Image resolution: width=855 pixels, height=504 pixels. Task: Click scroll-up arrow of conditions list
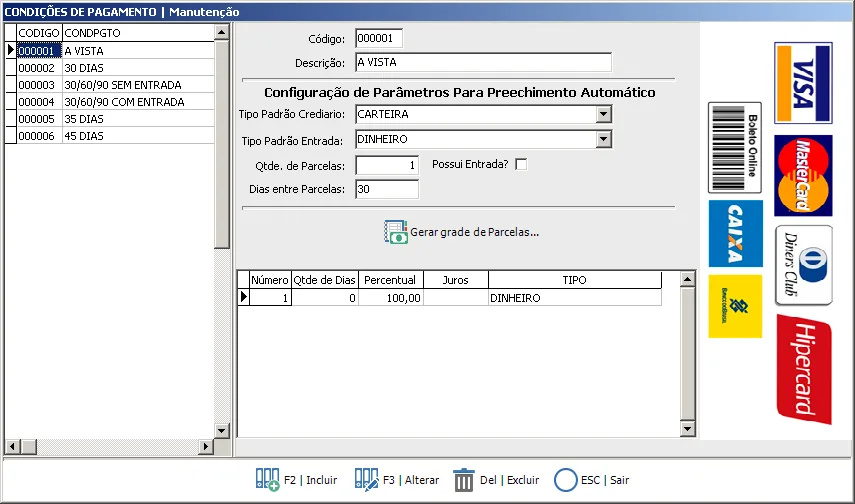coord(221,32)
